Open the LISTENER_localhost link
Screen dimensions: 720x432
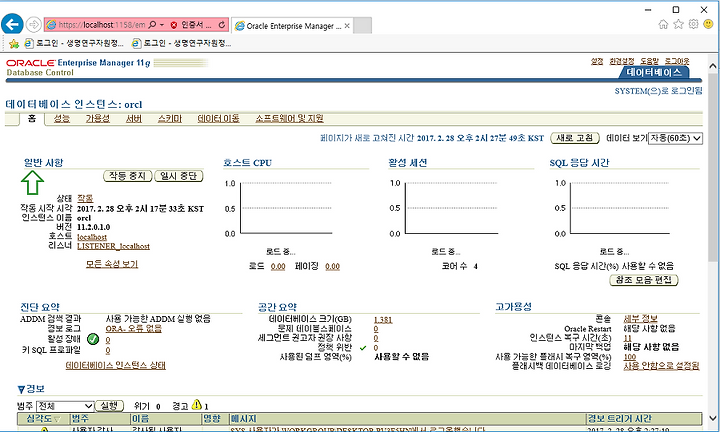click(x=113, y=246)
